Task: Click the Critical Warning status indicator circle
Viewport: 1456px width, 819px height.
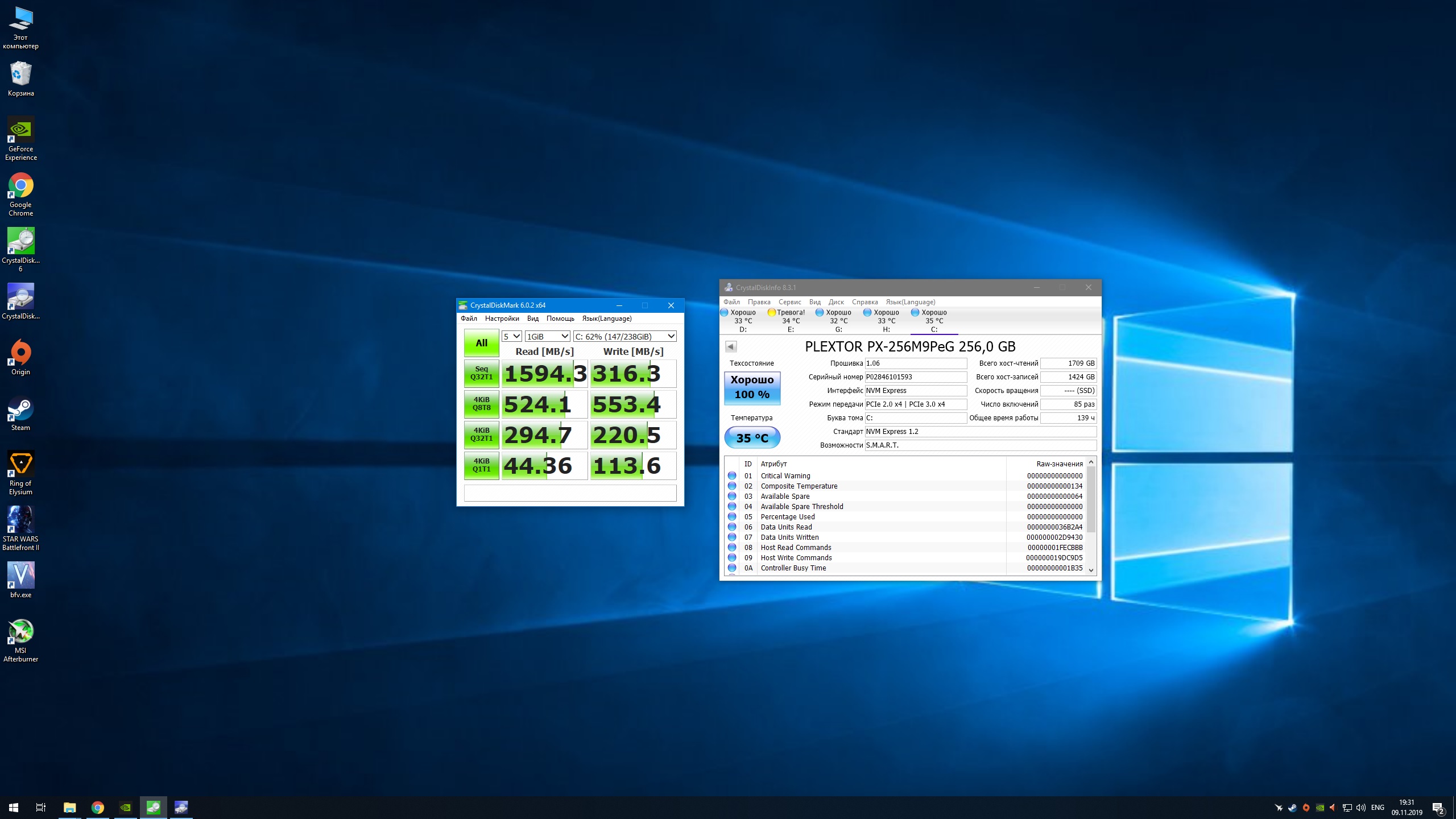Action: 732,475
